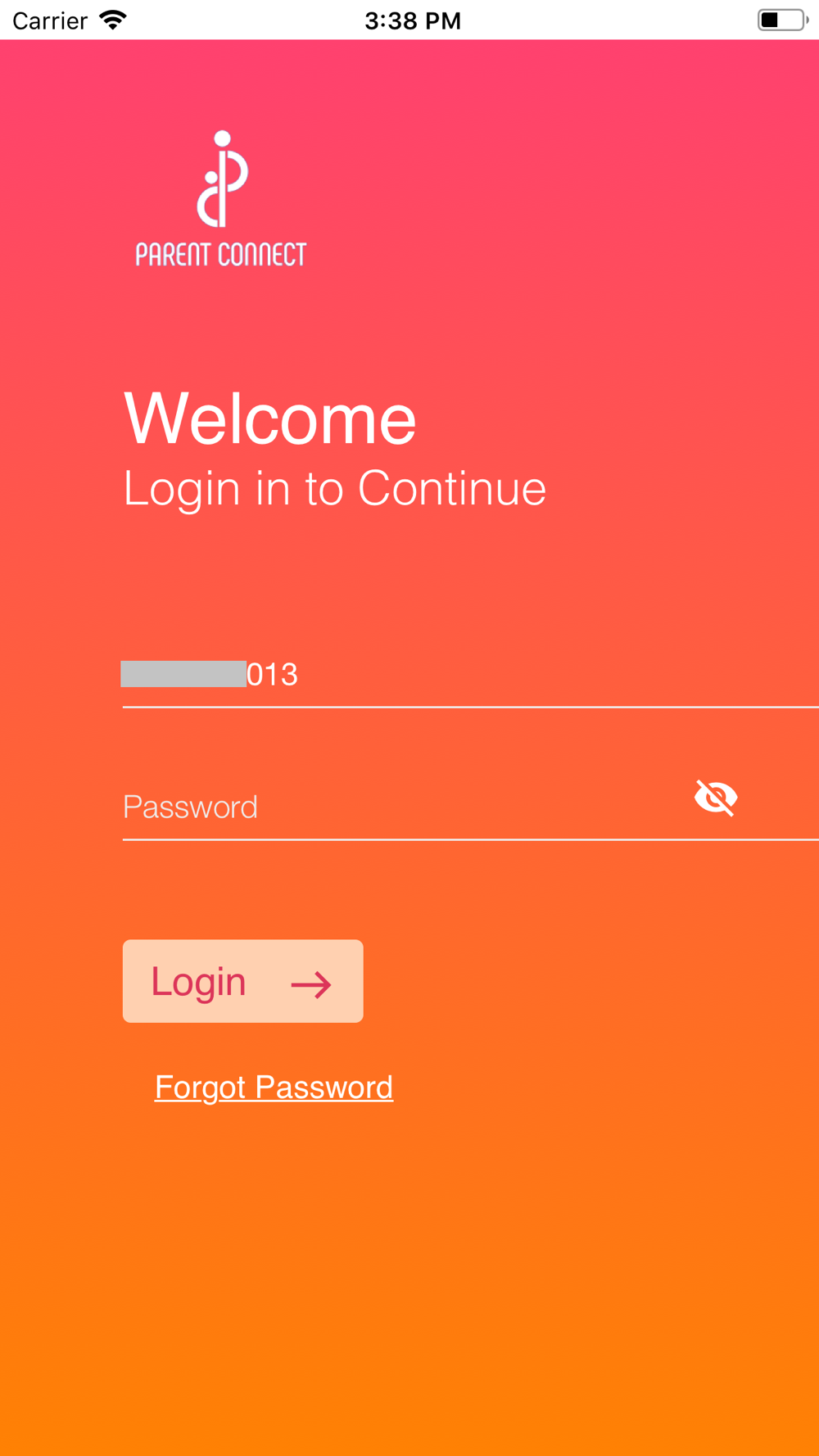Tap the Carrier label in the status bar
This screenshot has height=1456, width=819.
pyautogui.click(x=50, y=20)
